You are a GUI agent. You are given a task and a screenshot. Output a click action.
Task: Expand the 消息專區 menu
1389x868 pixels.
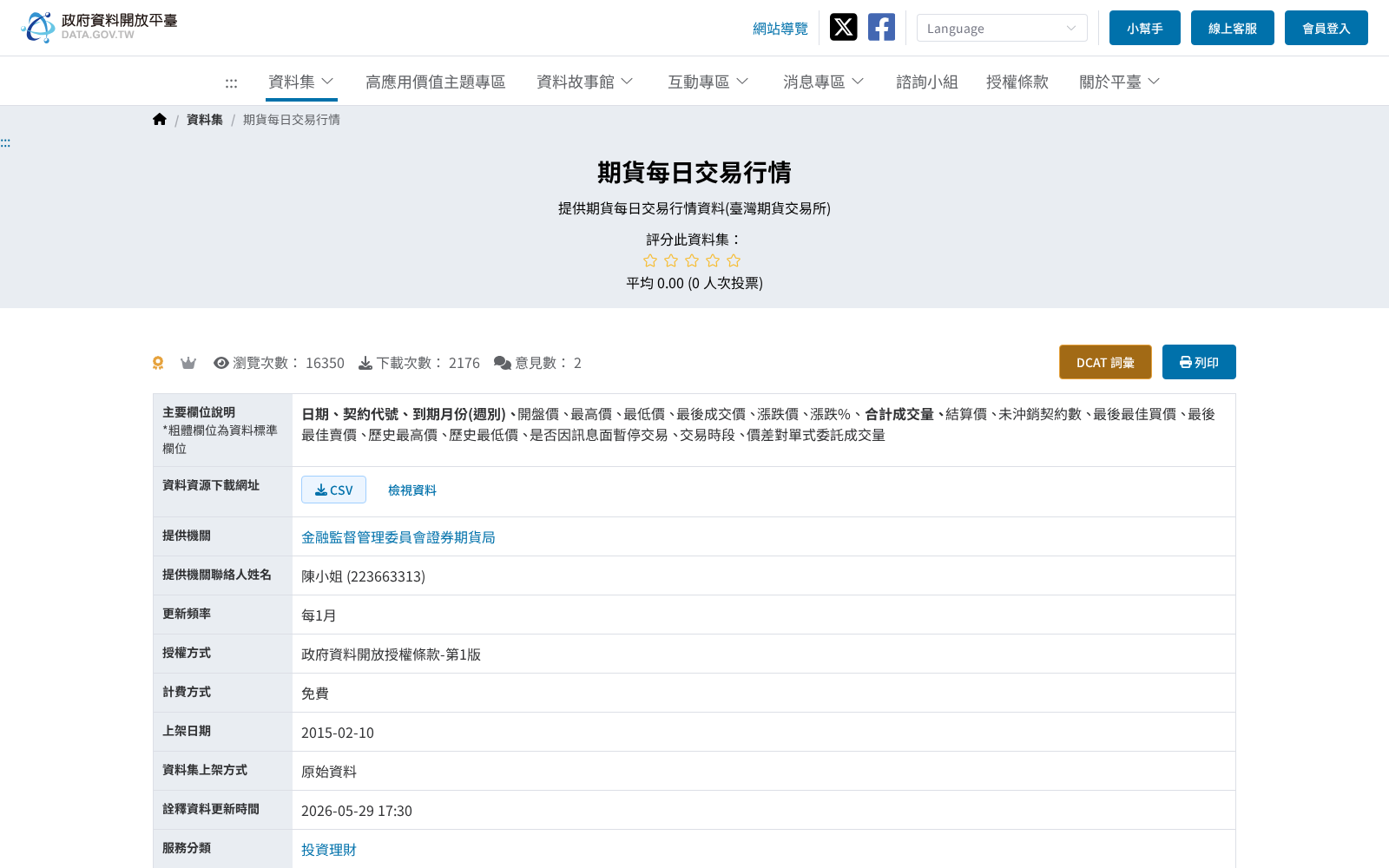coord(824,82)
